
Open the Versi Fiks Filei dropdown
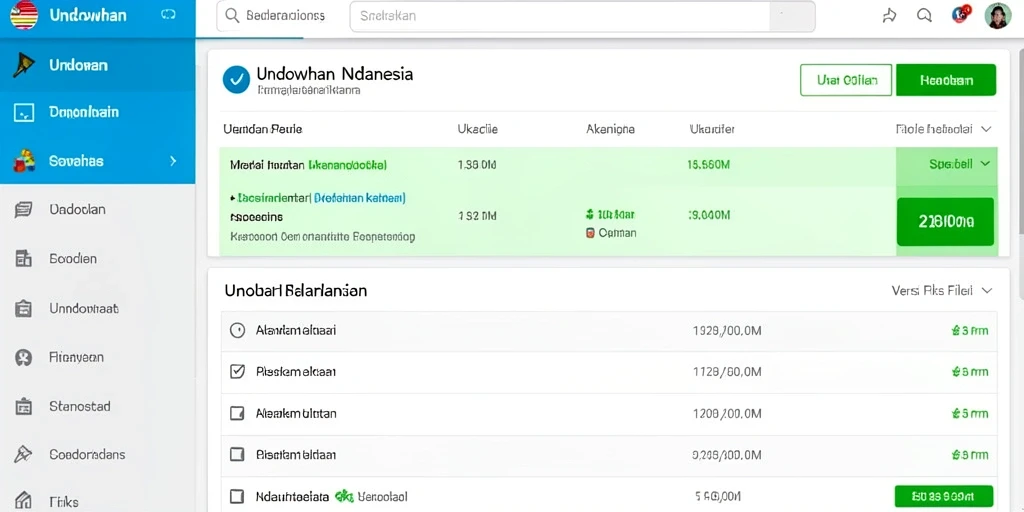click(x=942, y=290)
